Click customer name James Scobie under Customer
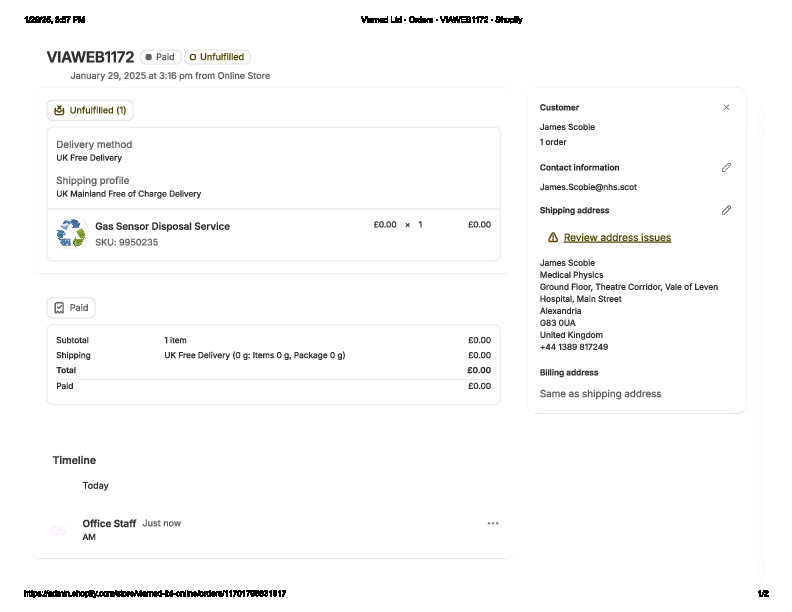The height and width of the screenshot is (612, 792). point(566,127)
